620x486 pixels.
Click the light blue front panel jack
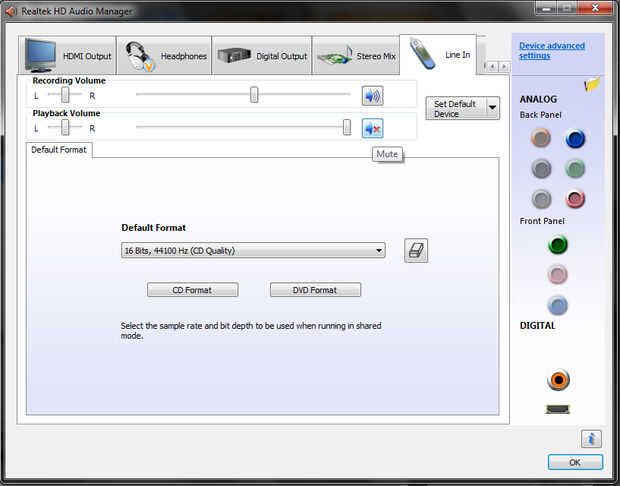coord(558,305)
